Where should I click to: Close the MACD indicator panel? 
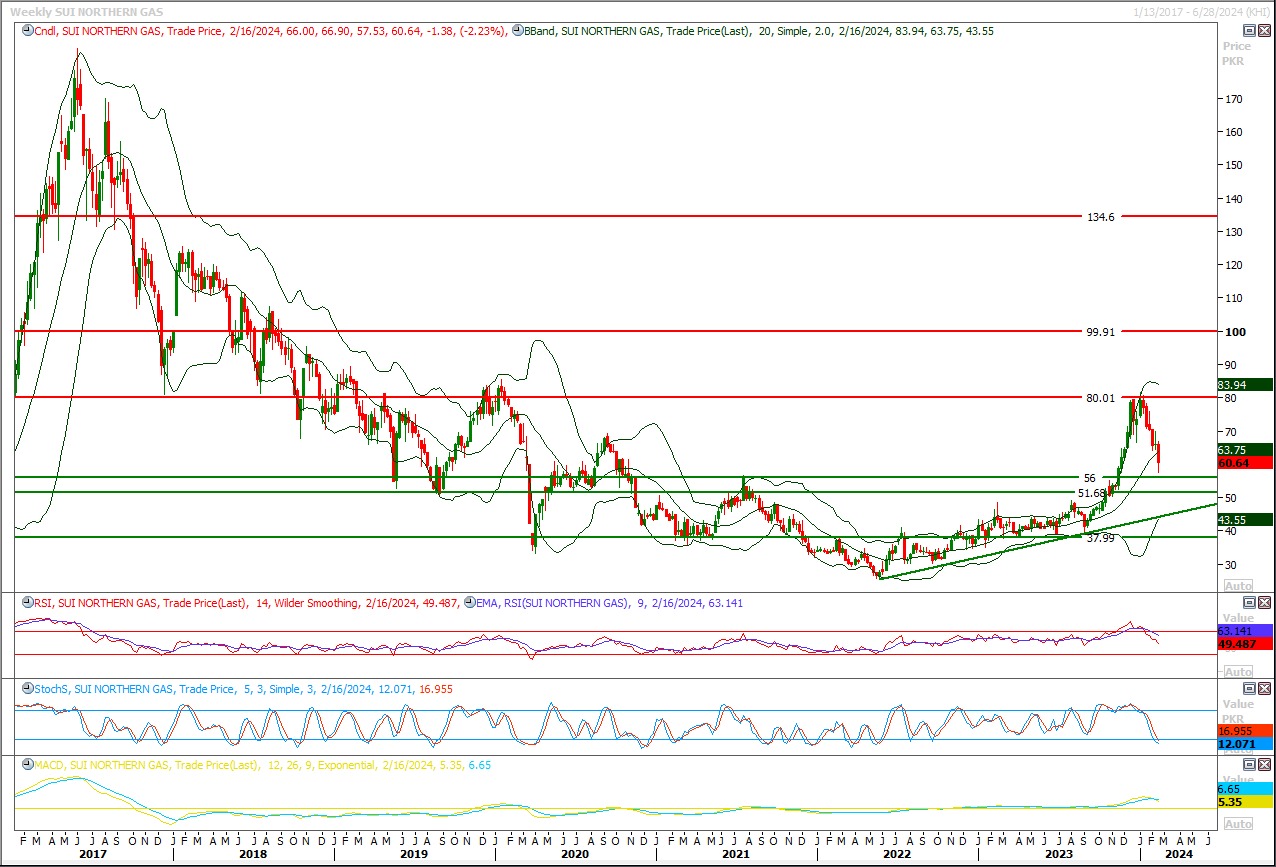point(1265,764)
